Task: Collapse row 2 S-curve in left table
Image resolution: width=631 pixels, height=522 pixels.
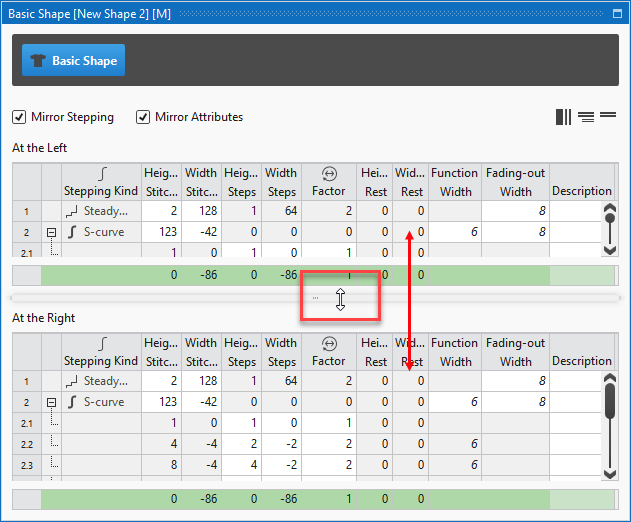Action: coord(50,232)
